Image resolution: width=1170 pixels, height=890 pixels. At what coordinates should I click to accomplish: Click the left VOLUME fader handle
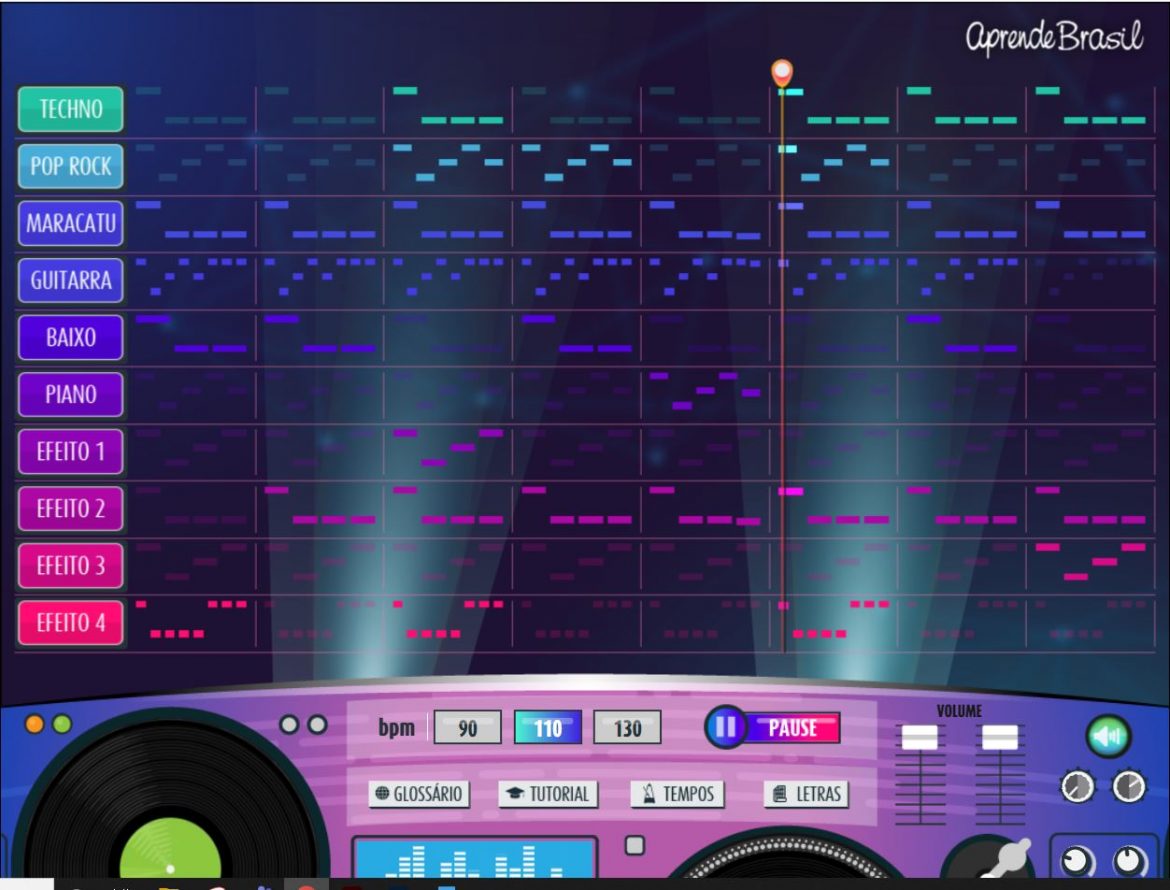click(x=920, y=737)
